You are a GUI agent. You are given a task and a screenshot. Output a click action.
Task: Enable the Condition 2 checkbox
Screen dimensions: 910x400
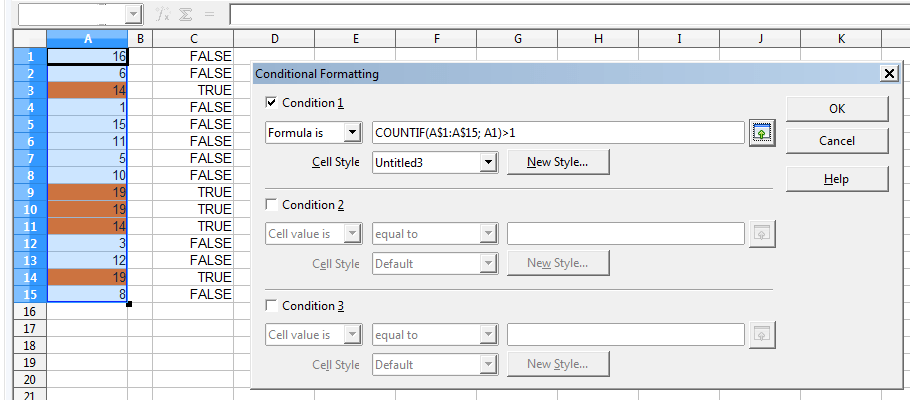click(x=272, y=205)
